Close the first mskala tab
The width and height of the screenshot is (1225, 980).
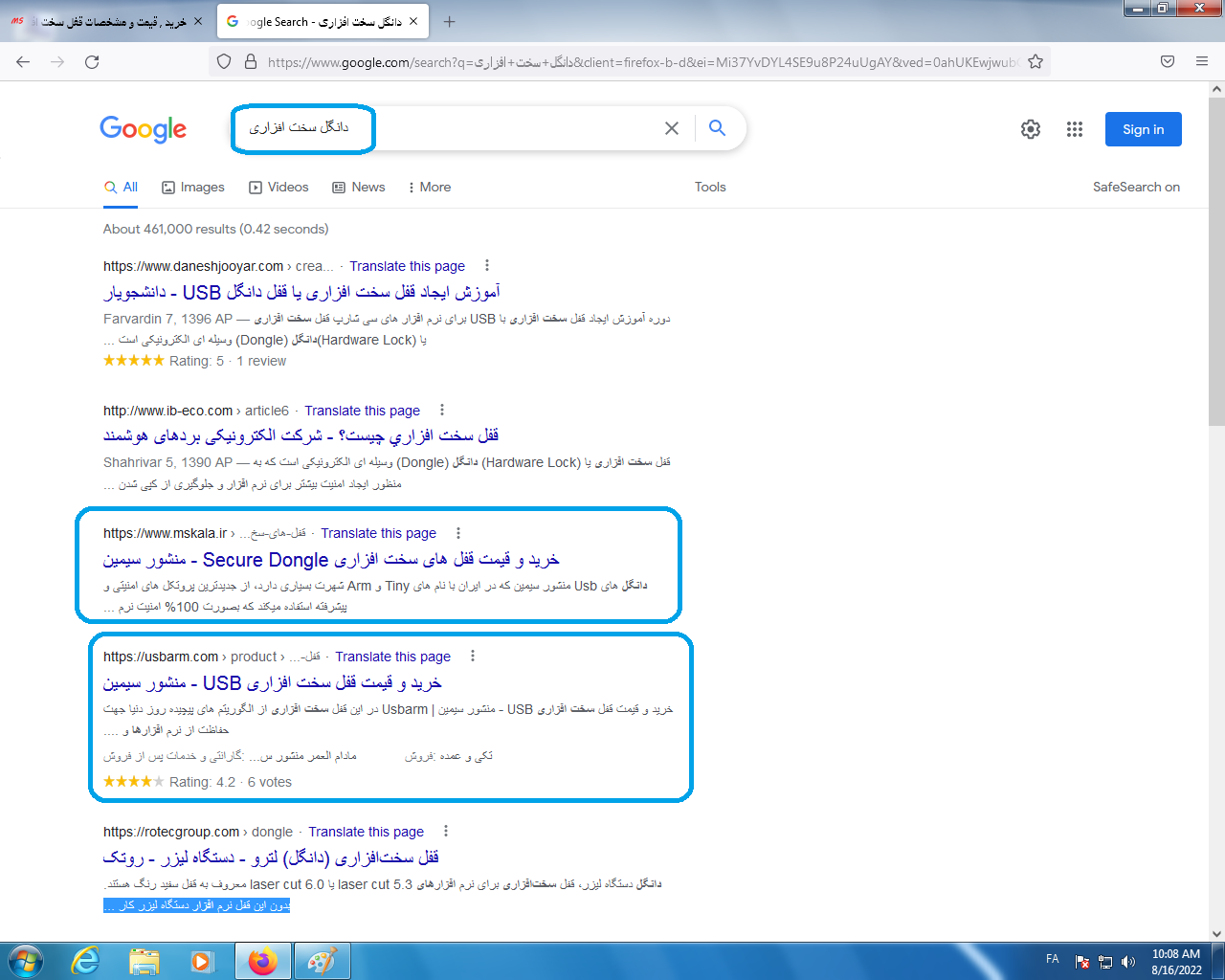(198, 21)
